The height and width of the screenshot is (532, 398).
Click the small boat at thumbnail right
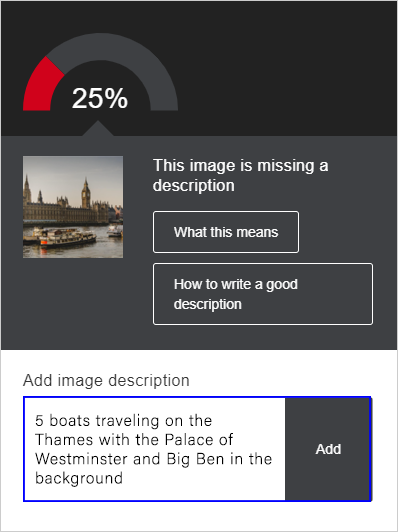[x=115, y=231]
